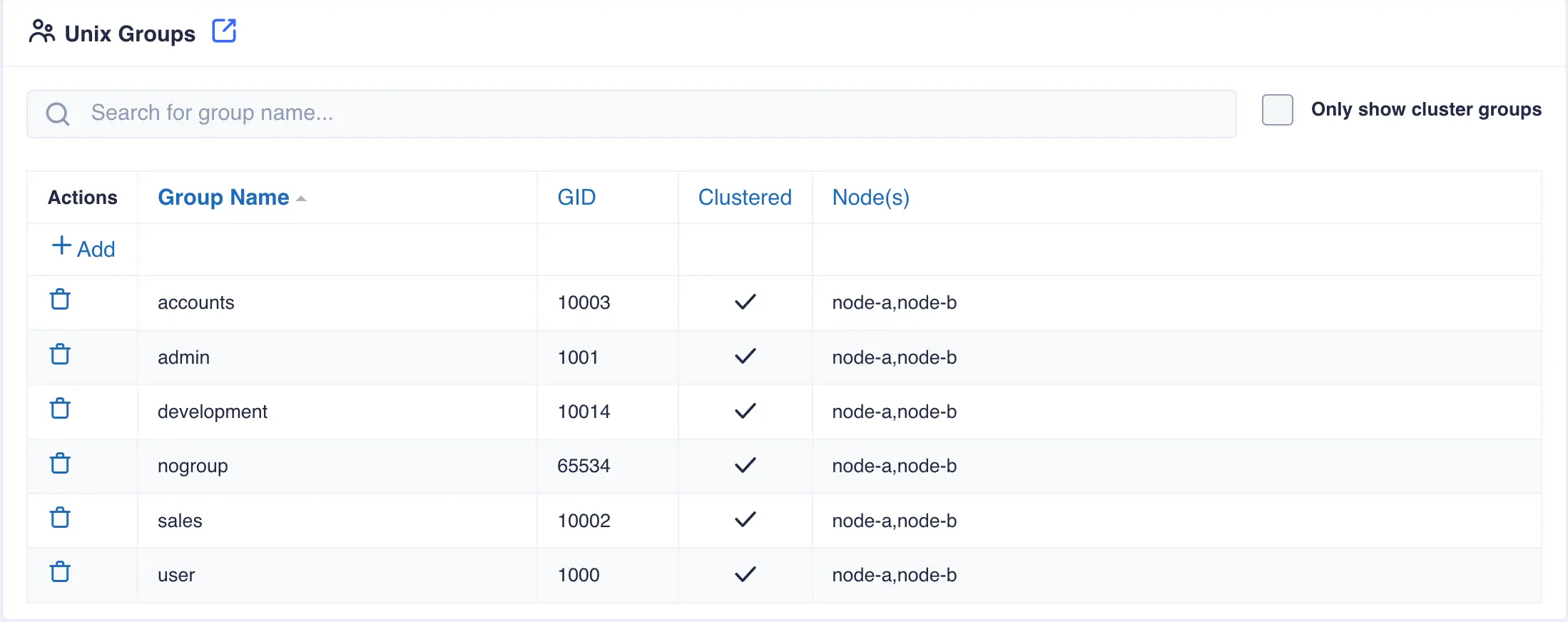Delete the nogroup group with trash icon
This screenshot has height=622, width=1568.
tap(61, 464)
